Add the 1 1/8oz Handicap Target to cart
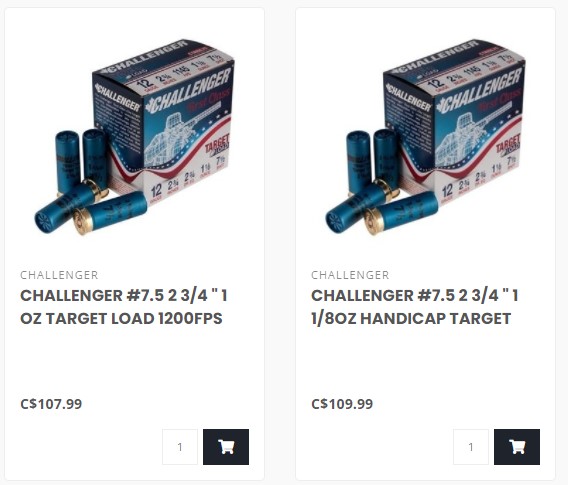The width and height of the screenshot is (568, 485). tap(517, 447)
